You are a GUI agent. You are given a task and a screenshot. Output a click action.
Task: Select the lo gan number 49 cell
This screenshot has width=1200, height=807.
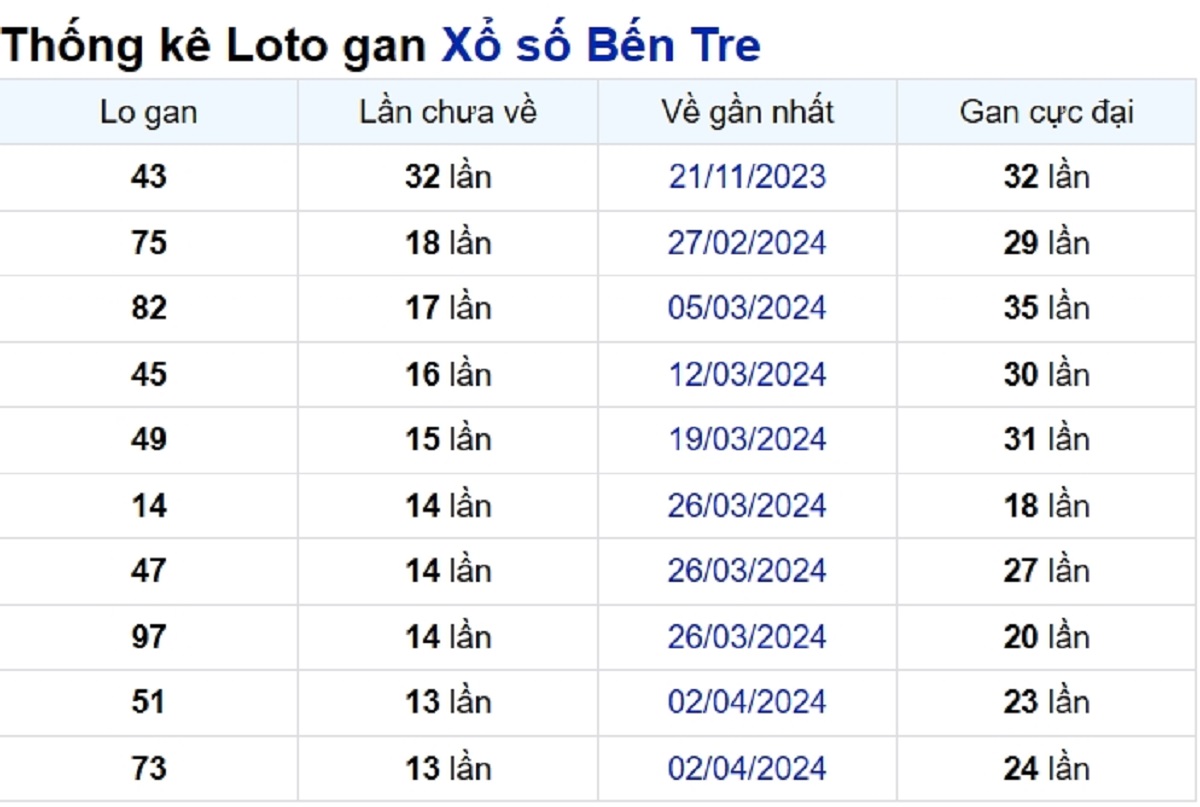coord(148,440)
